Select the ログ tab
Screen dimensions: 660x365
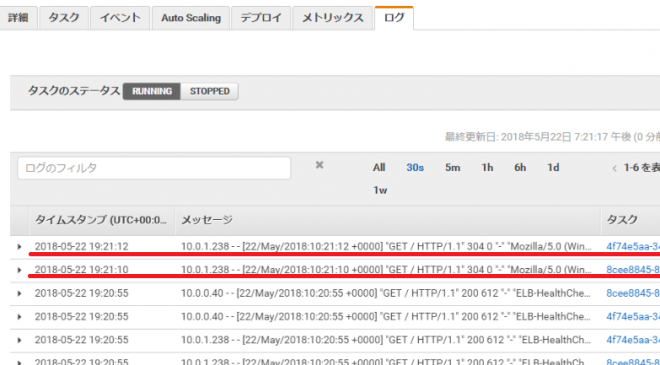[394, 18]
